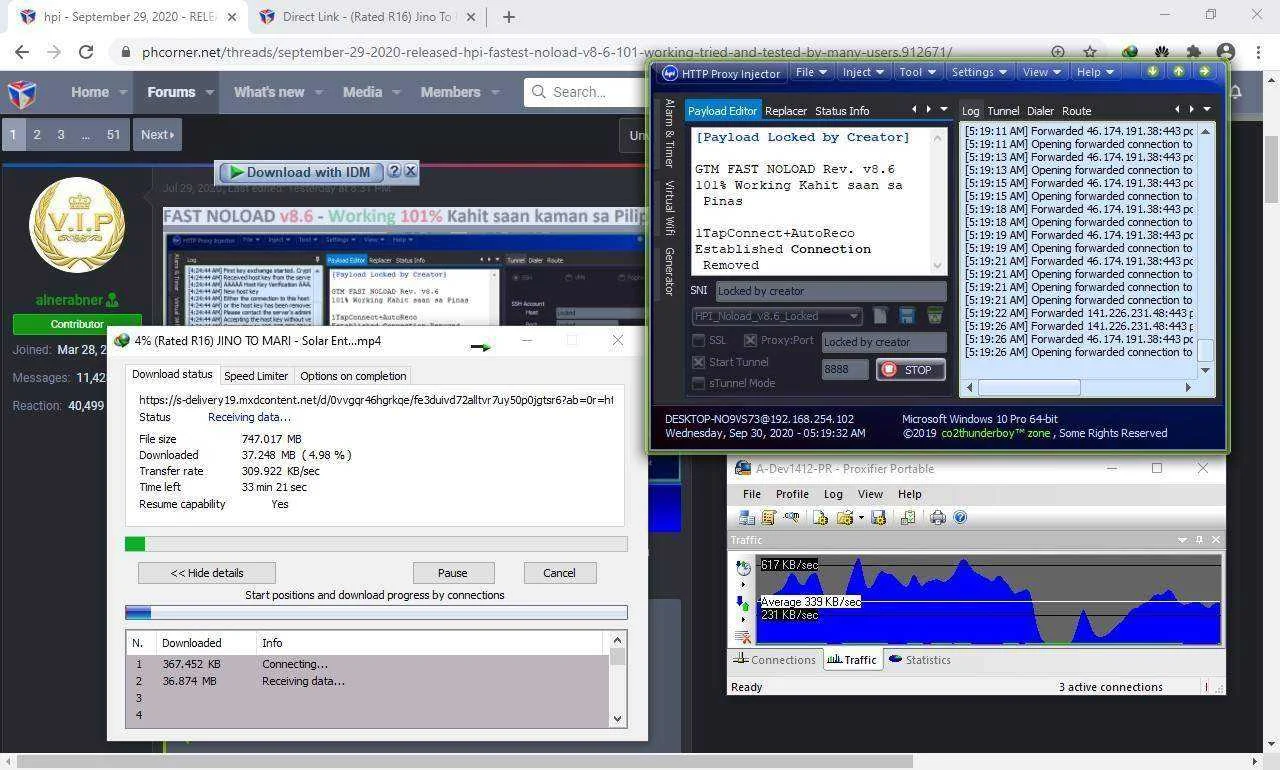Click the Hide details button
Viewport: 1280px width, 770px height.
pyautogui.click(x=207, y=573)
